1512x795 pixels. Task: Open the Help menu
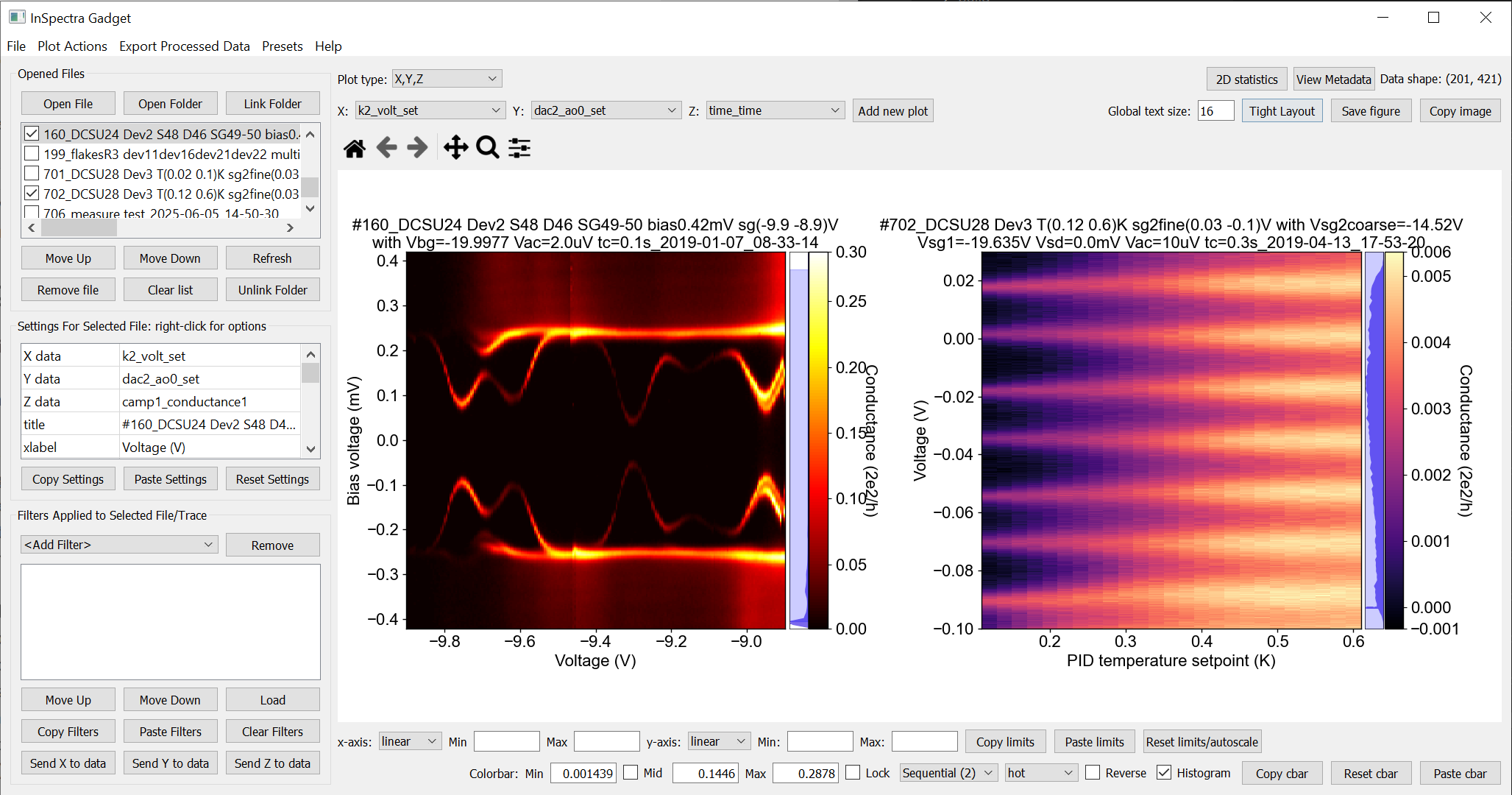tap(328, 46)
